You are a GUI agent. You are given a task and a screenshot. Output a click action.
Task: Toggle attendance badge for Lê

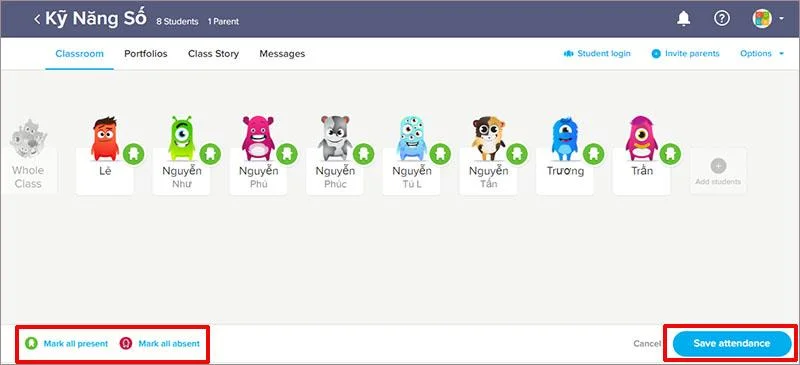point(134,154)
